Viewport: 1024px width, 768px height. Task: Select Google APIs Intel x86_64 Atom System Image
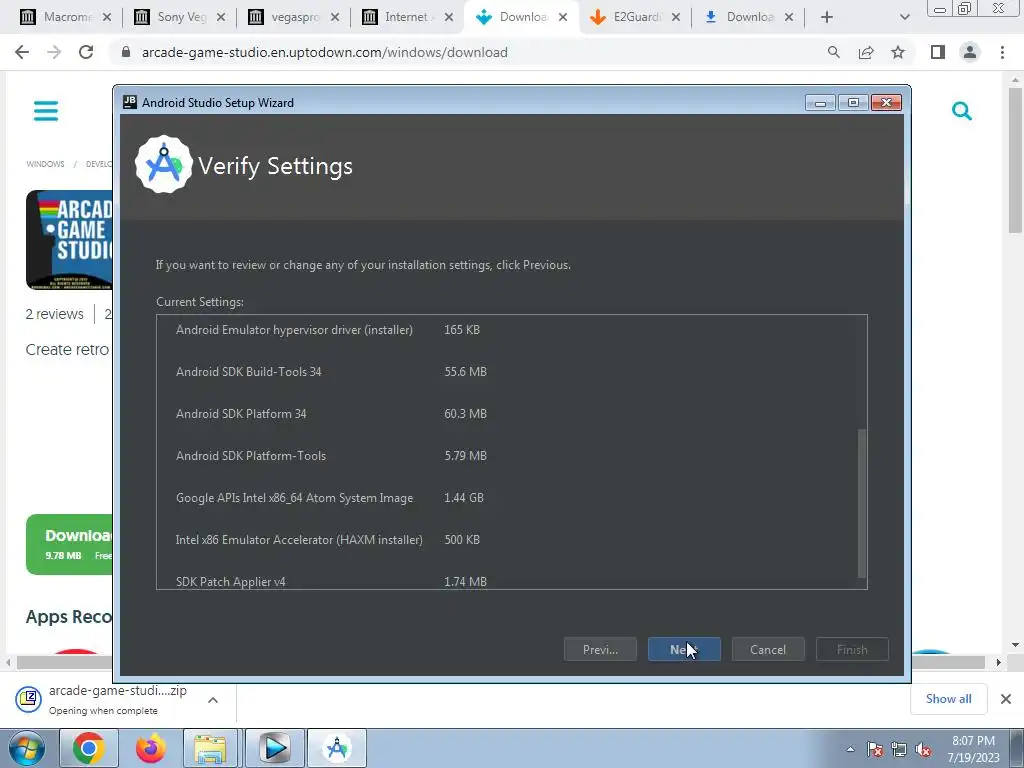pyautogui.click(x=295, y=498)
